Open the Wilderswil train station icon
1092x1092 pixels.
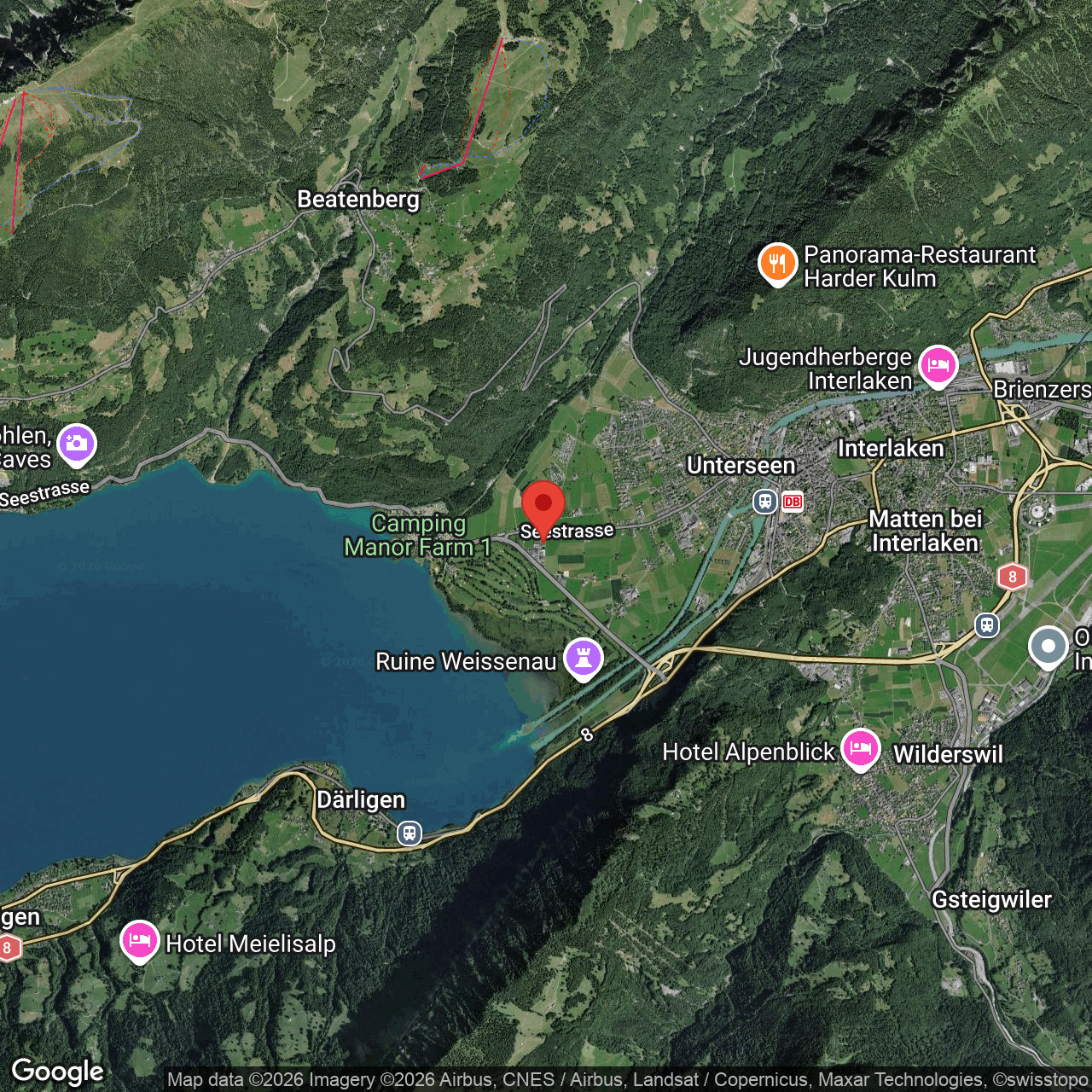coord(987,625)
